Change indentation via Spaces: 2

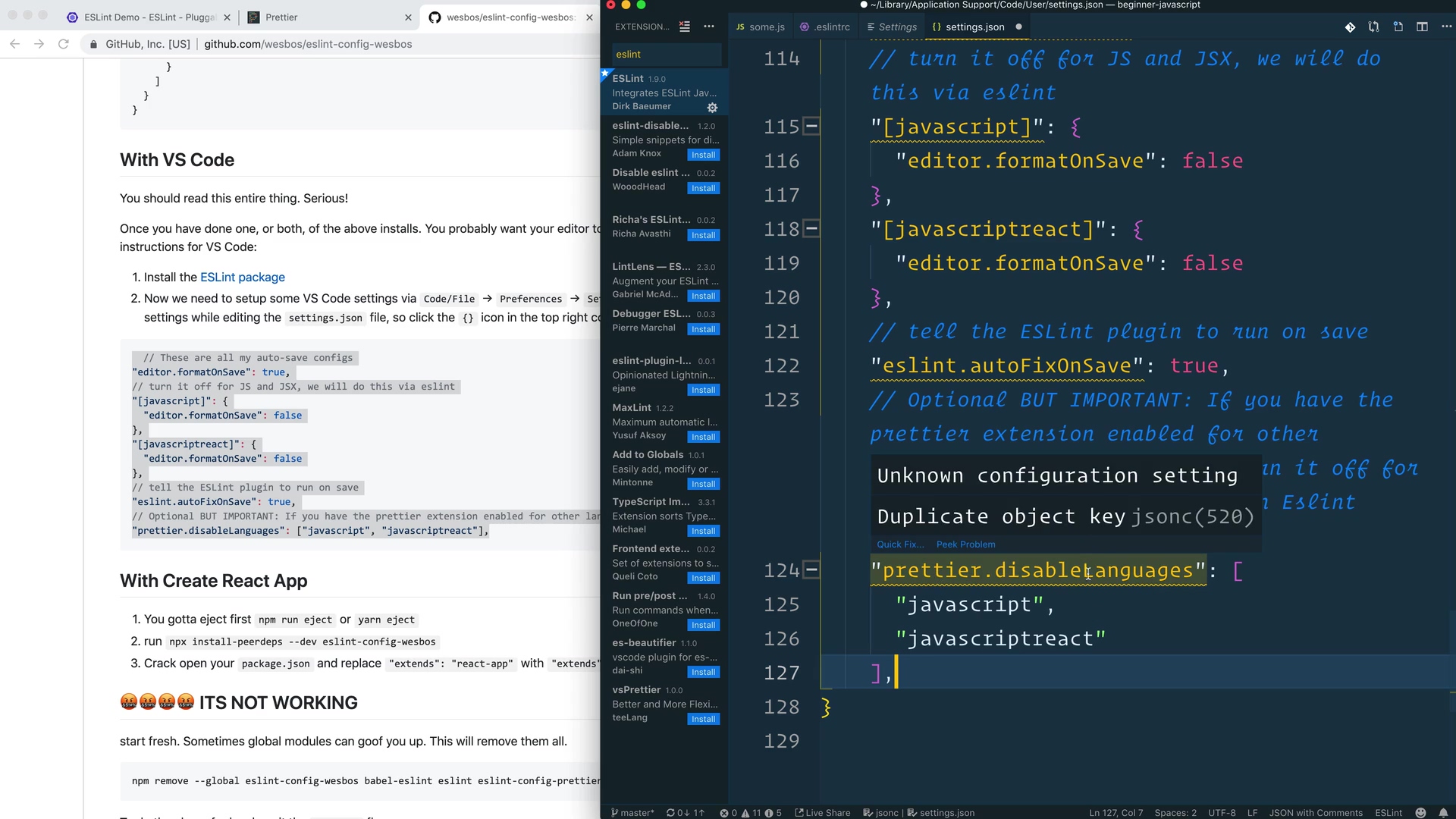pos(1175,813)
